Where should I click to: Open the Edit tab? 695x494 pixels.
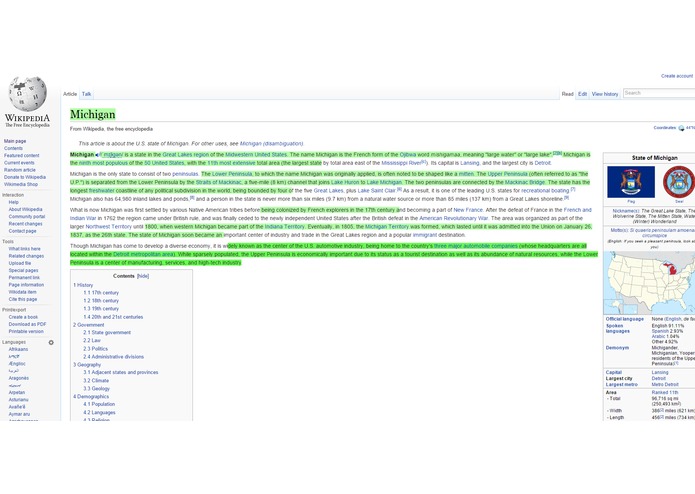(x=582, y=94)
